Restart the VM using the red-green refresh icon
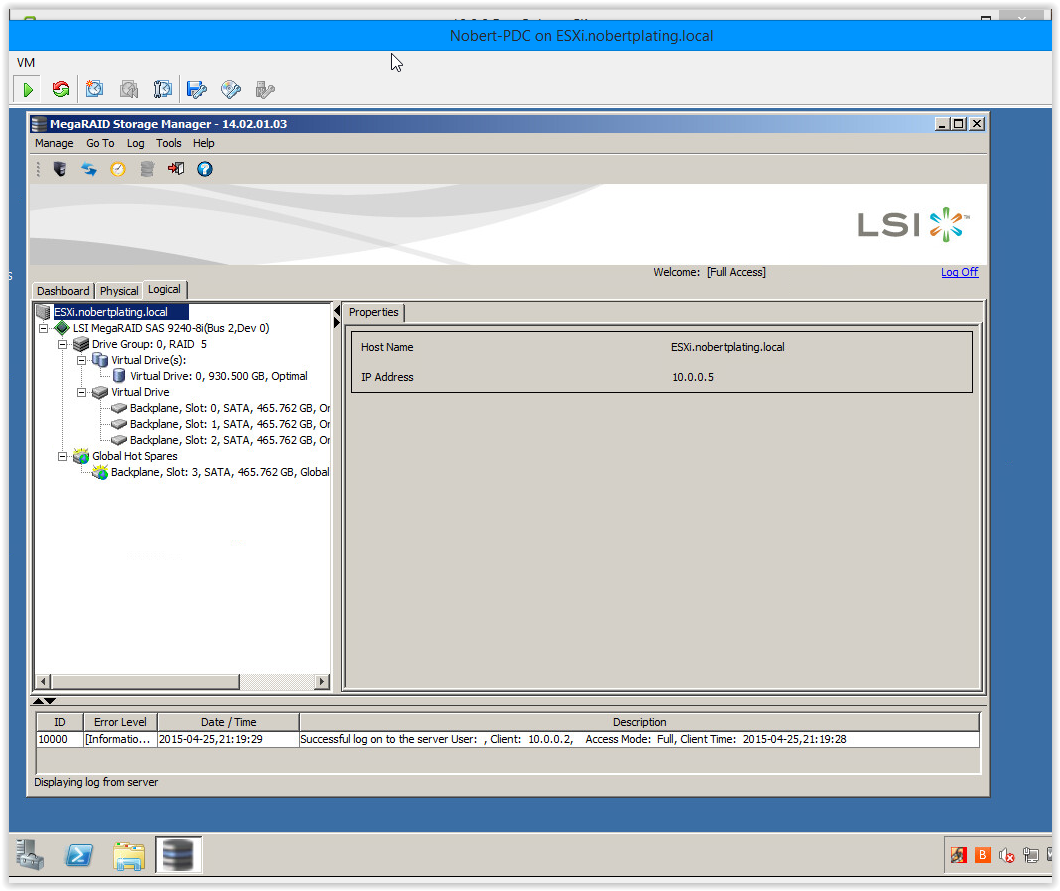 pos(61,89)
